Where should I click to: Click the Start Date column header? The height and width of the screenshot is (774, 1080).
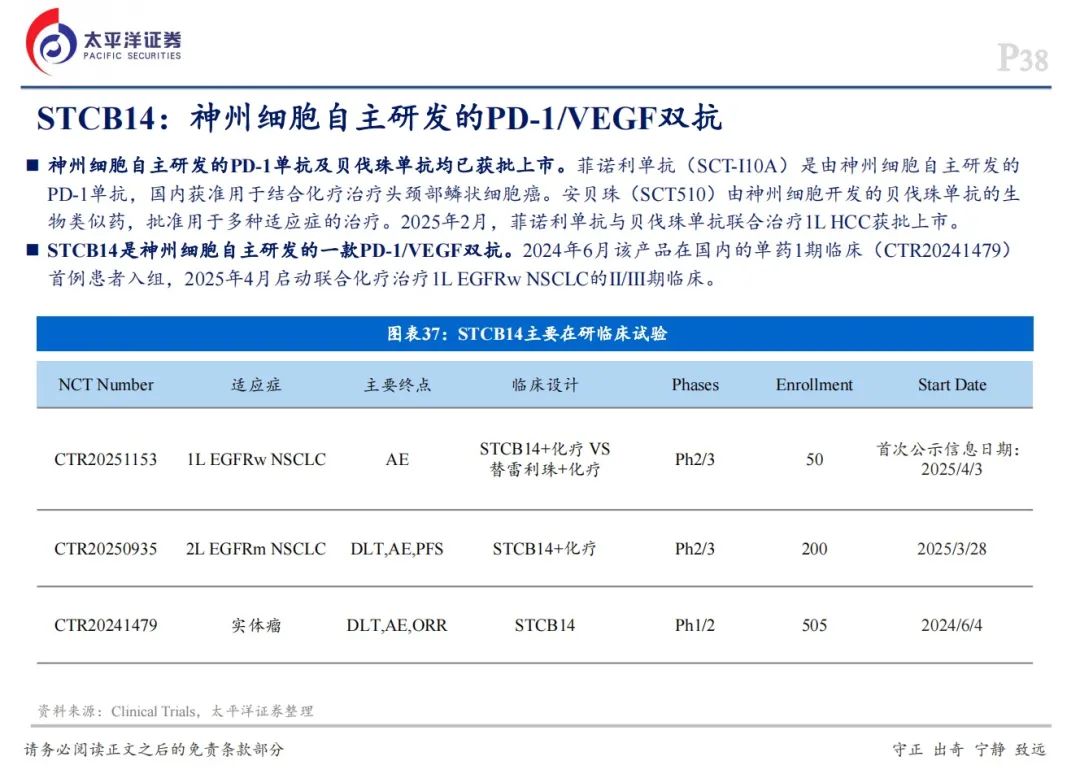pyautogui.click(x=952, y=385)
